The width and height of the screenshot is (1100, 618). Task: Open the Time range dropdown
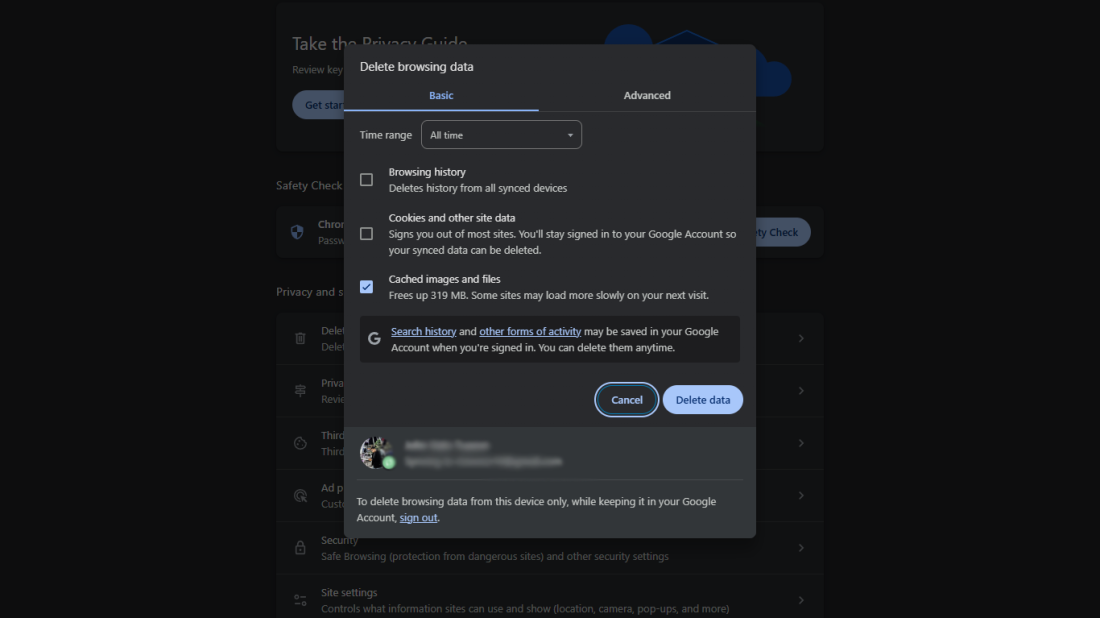(501, 135)
